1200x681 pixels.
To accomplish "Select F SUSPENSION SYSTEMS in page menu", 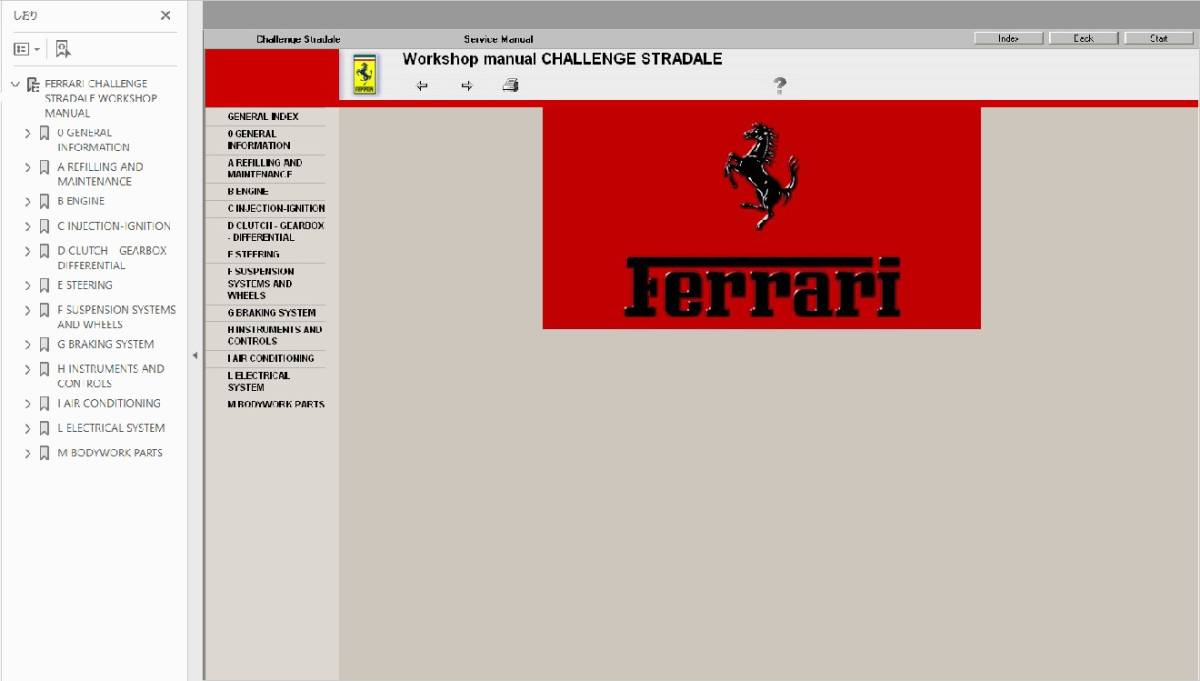I will click(260, 284).
